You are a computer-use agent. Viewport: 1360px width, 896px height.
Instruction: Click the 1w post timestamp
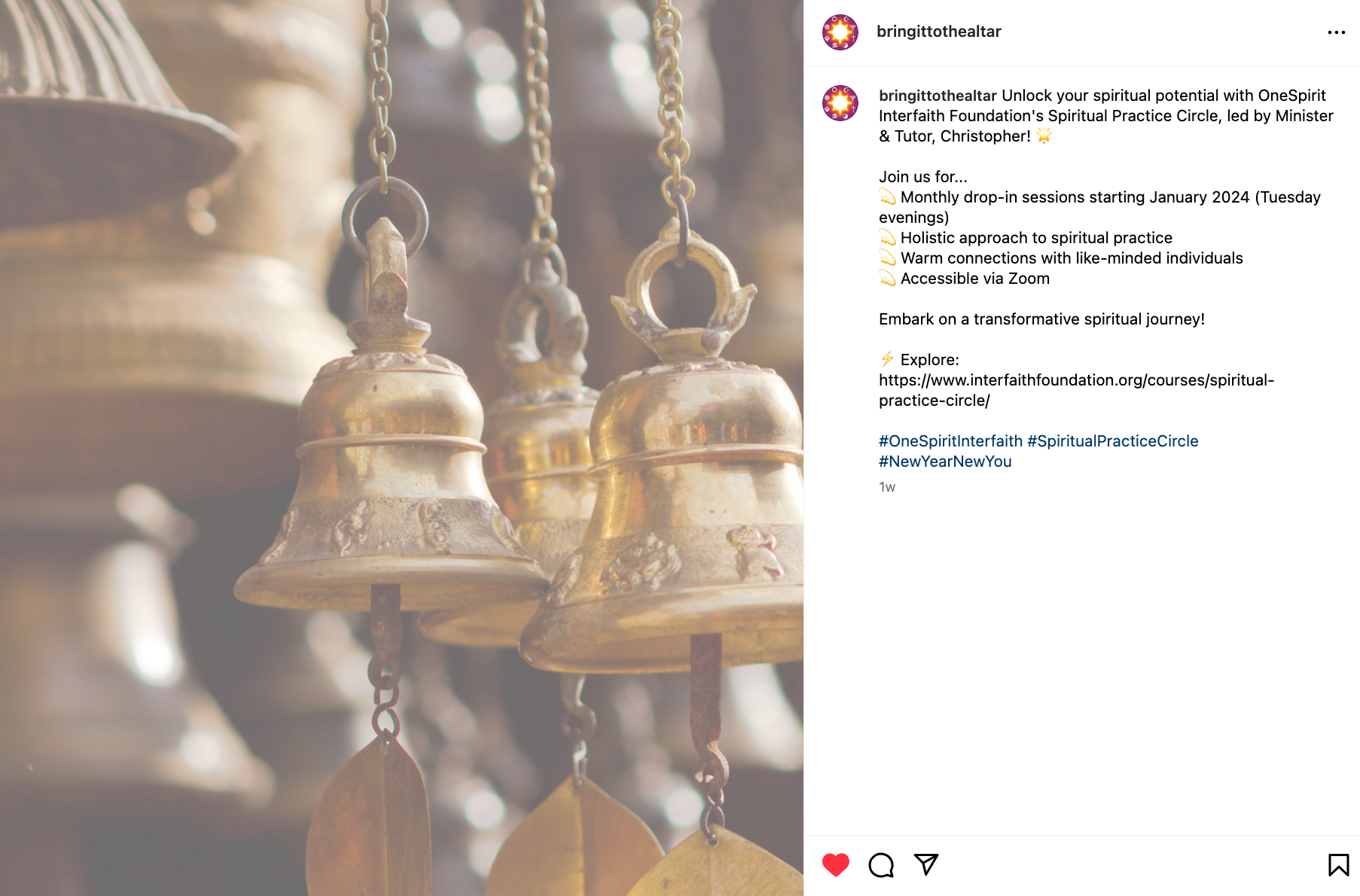point(887,487)
